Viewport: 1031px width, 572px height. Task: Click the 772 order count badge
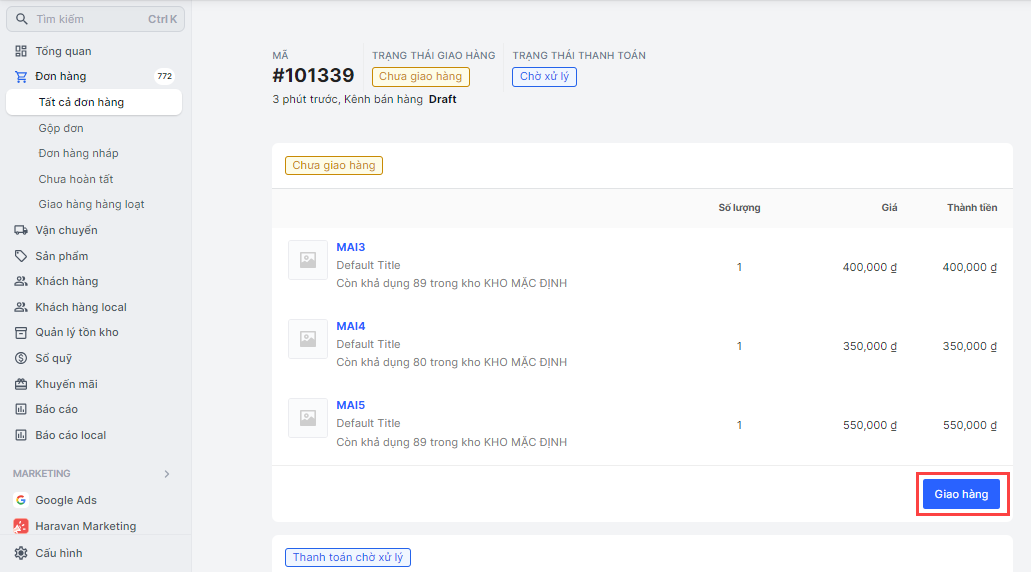click(x=164, y=76)
